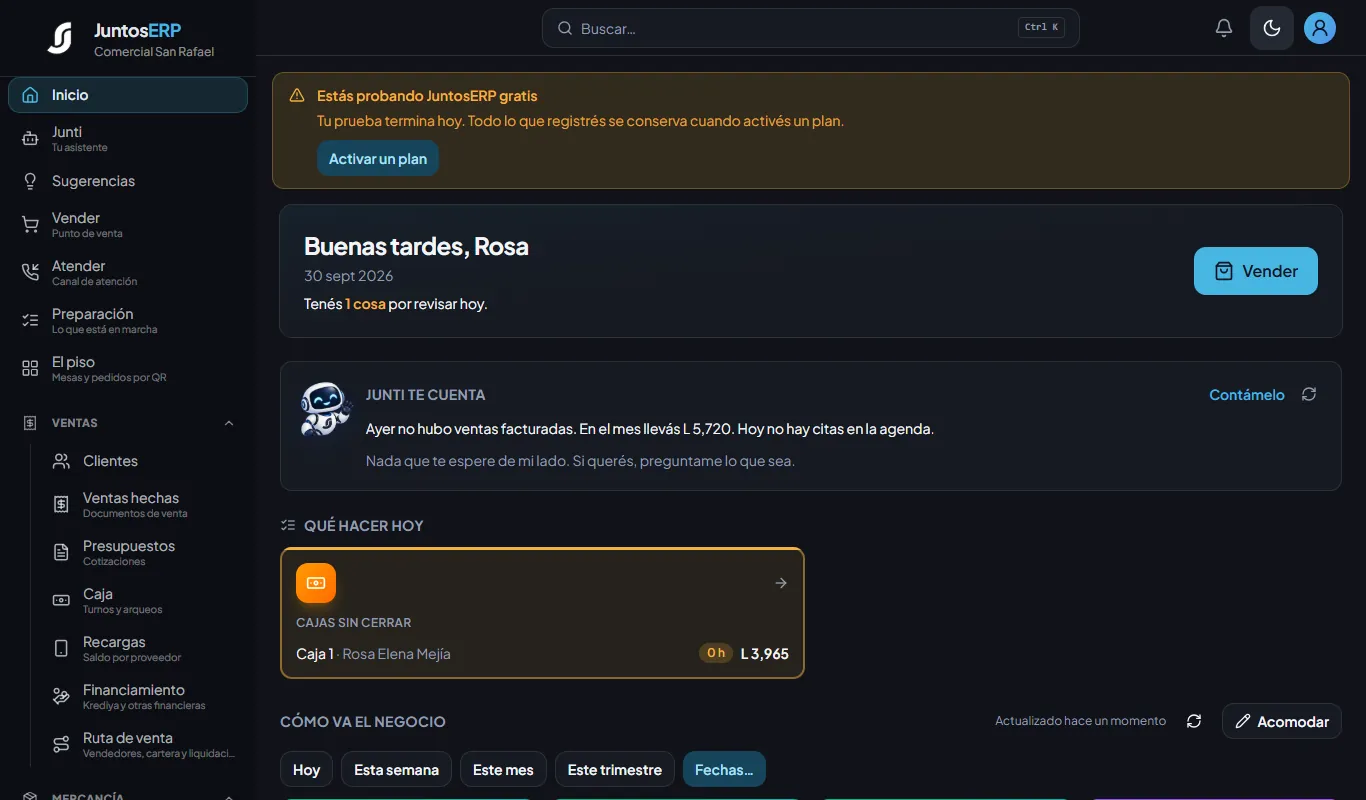Screen dimensions: 1366x800
Task: Collapse the VENTAS section chevron
Action: pyautogui.click(x=229, y=423)
